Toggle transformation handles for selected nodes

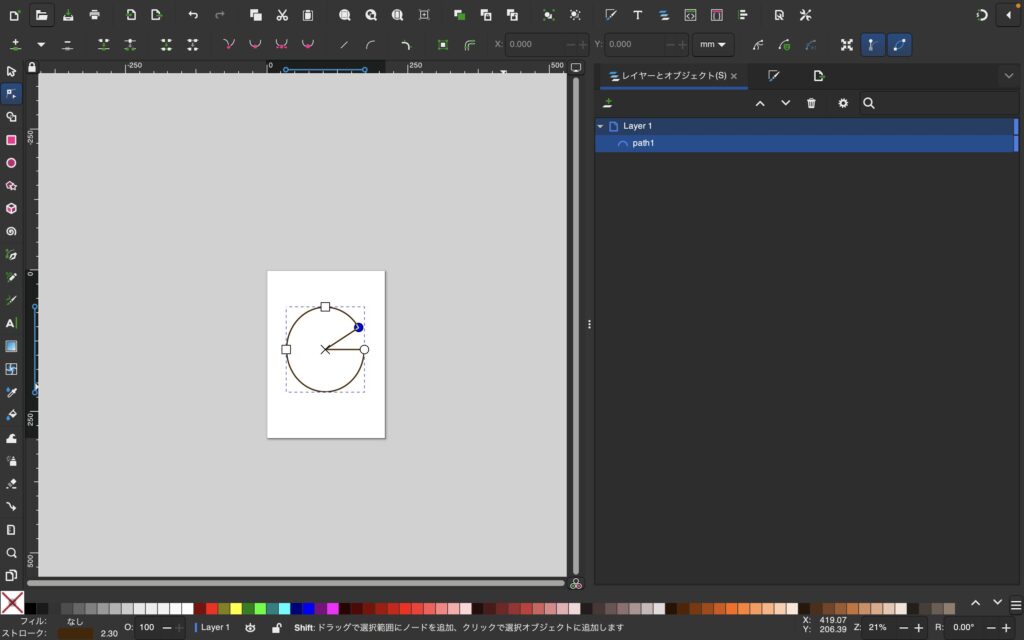846,44
